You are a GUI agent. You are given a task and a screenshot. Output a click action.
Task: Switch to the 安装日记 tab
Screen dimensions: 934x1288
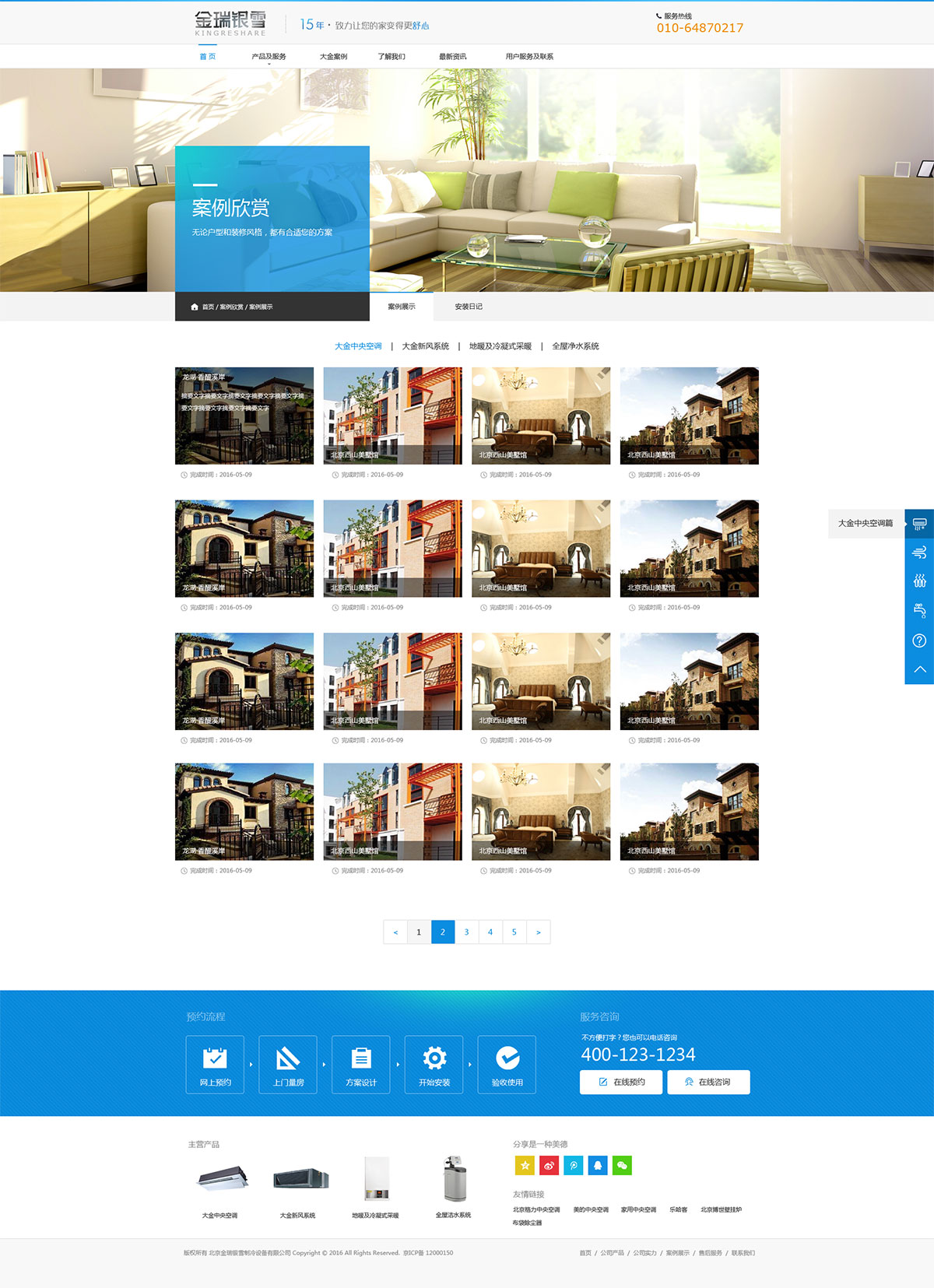click(469, 307)
